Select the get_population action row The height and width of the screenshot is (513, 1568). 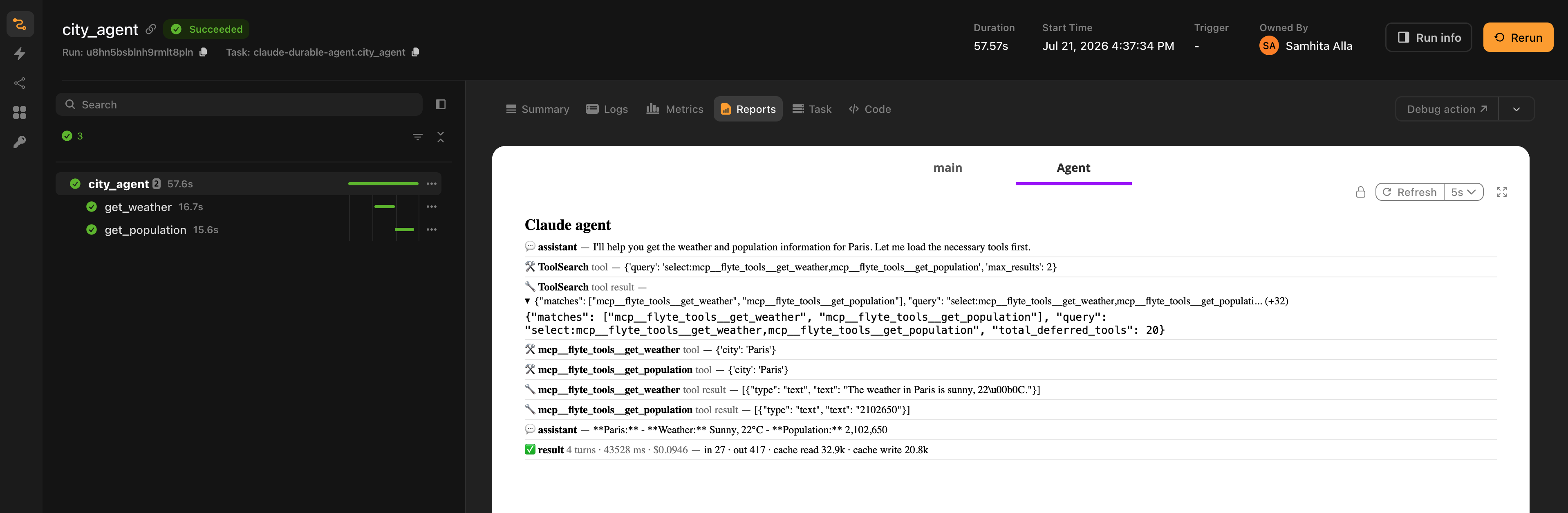[249, 229]
